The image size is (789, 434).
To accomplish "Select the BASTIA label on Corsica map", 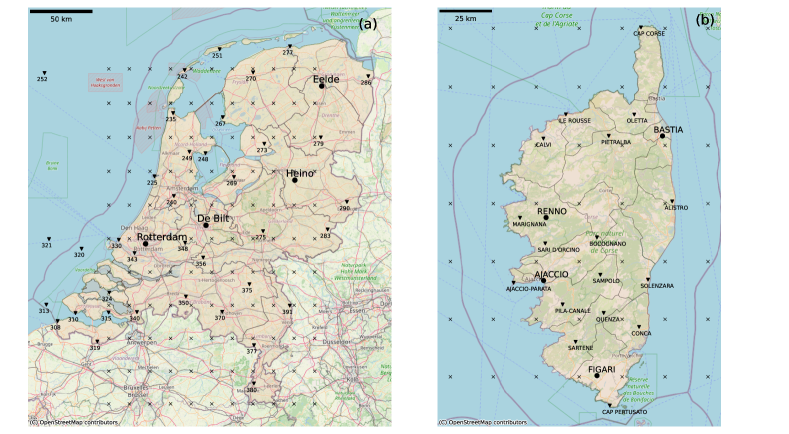I will point(668,130).
